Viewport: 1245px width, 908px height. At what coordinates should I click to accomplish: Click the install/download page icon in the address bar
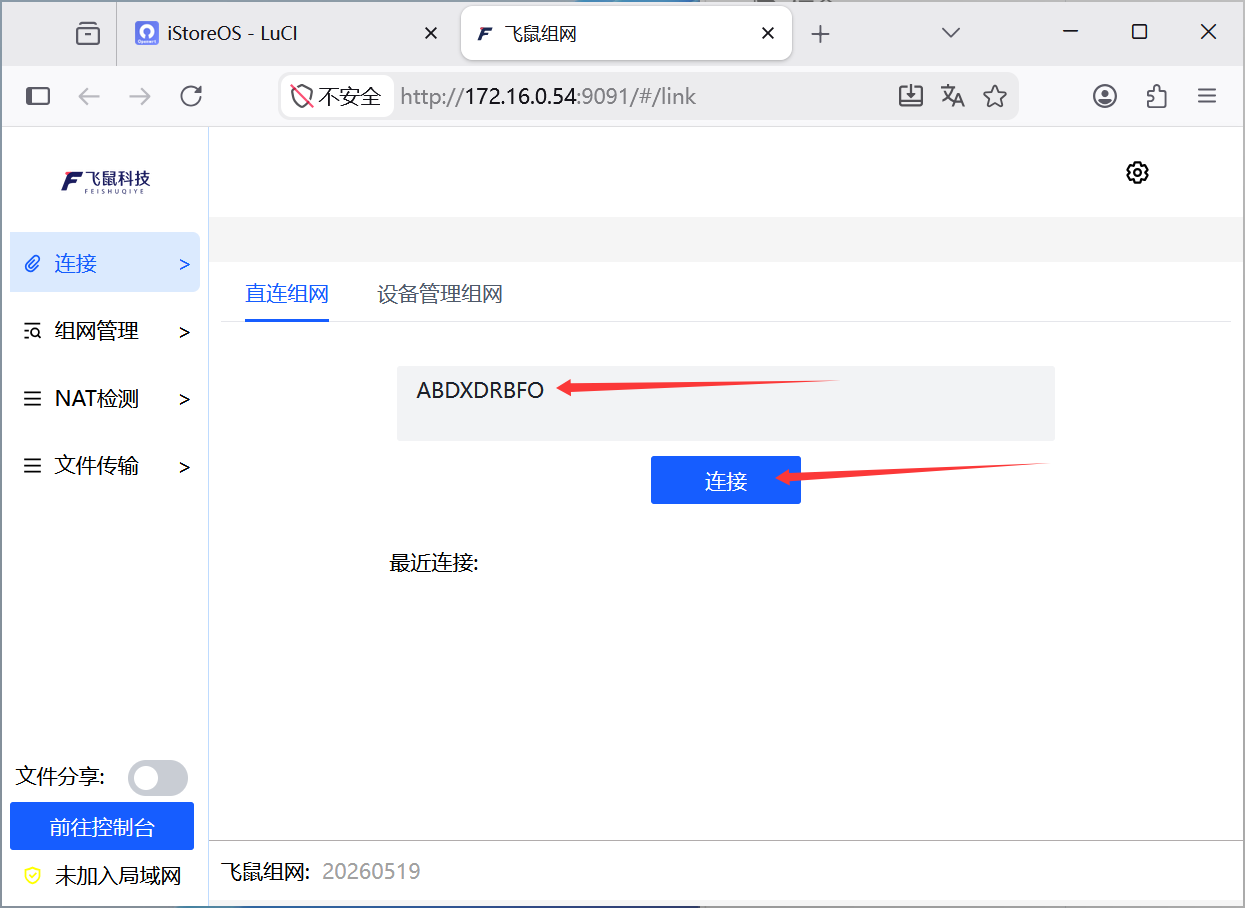click(x=910, y=96)
